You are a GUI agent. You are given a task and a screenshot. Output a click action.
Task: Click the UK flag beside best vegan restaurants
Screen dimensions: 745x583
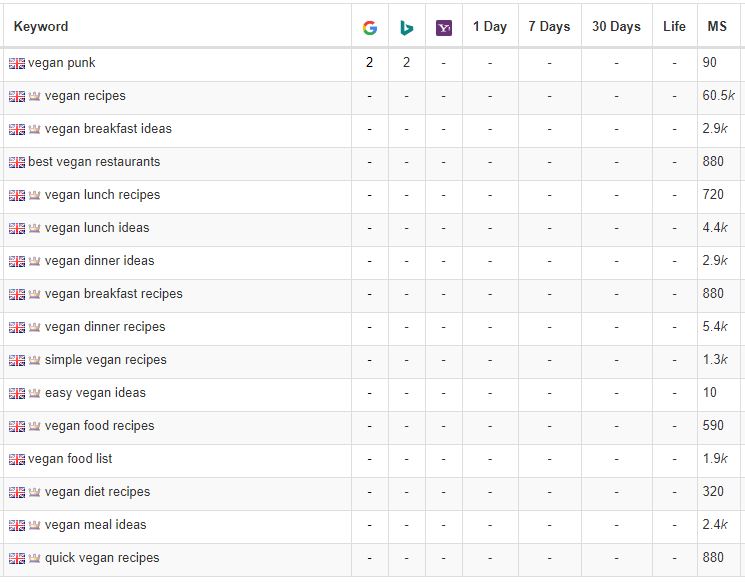(x=17, y=162)
